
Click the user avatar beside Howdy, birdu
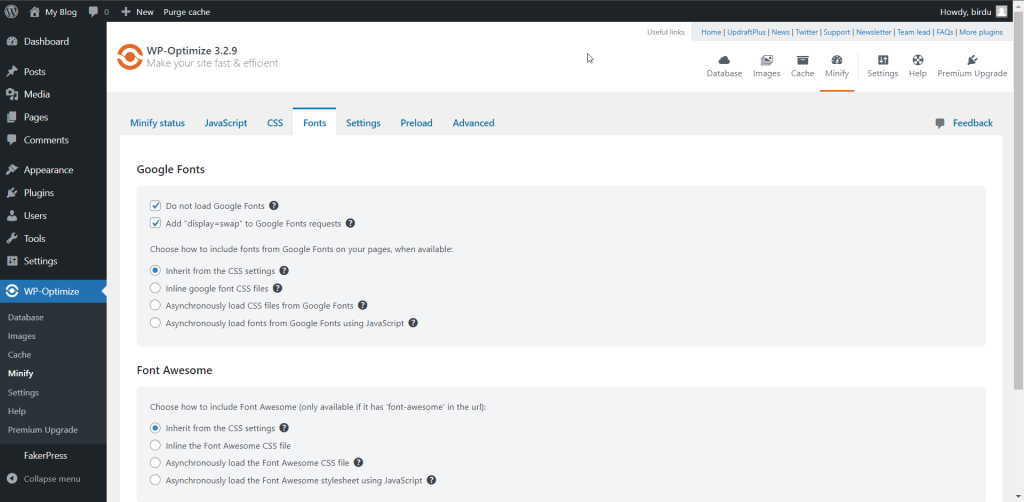point(1001,11)
